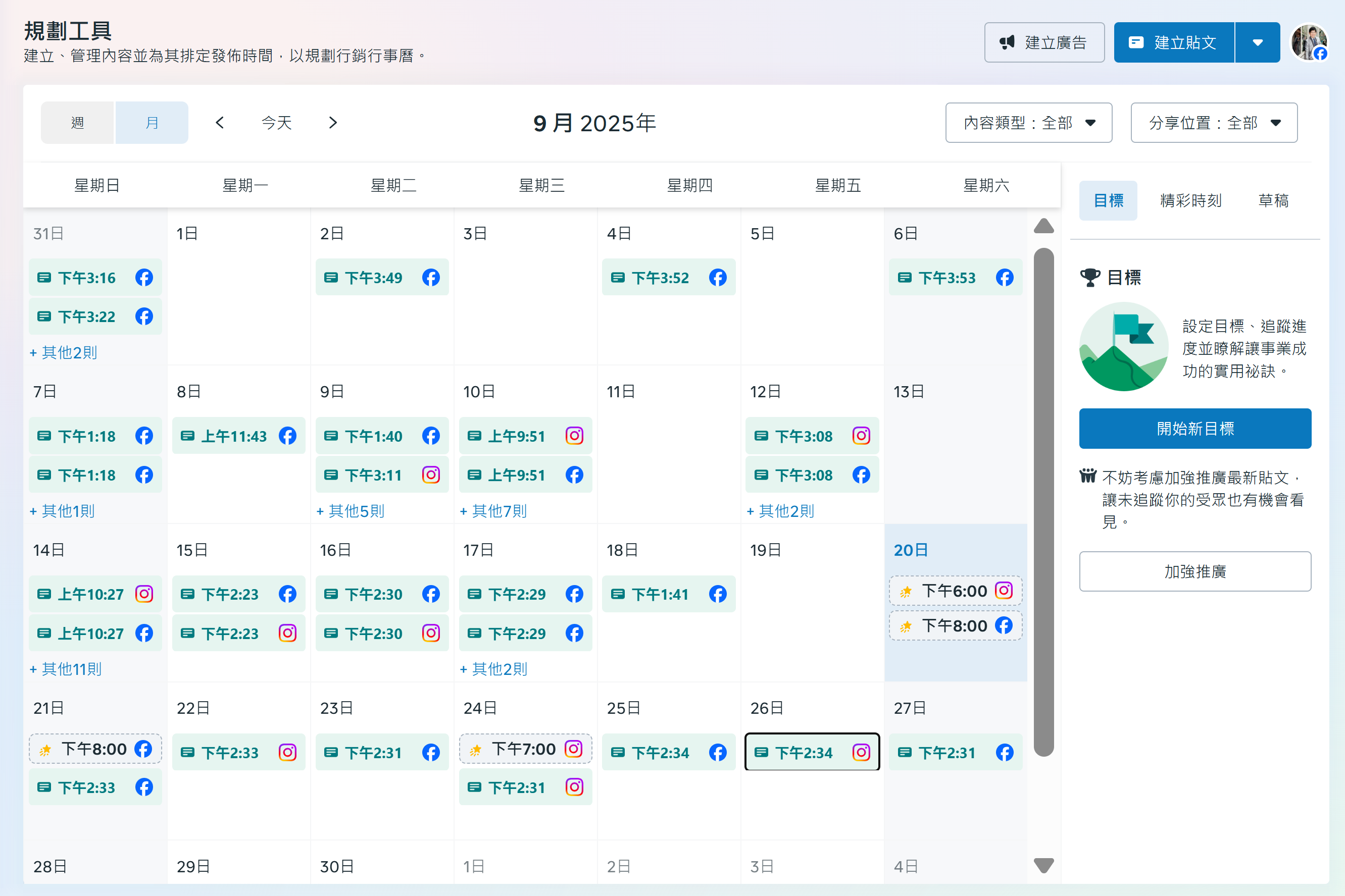Click the calendar vertical scrollbar thumb
The image size is (1345, 896).
(x=1044, y=502)
